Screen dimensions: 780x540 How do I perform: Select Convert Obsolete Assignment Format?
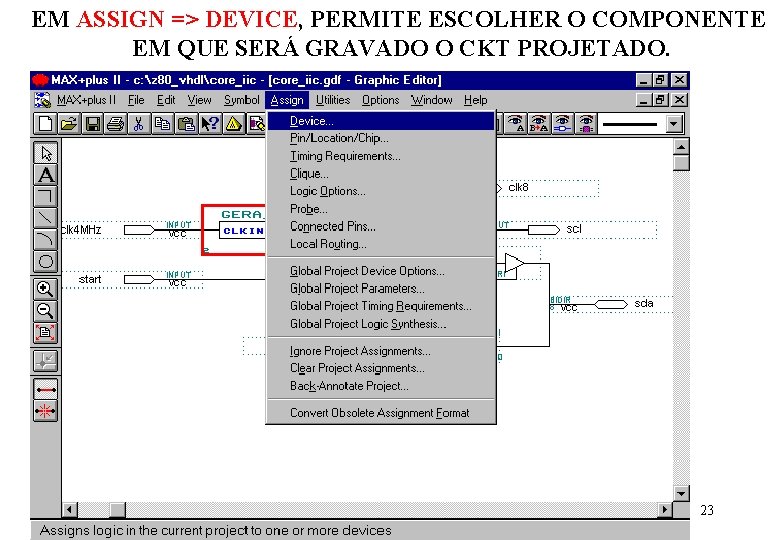tap(381, 413)
